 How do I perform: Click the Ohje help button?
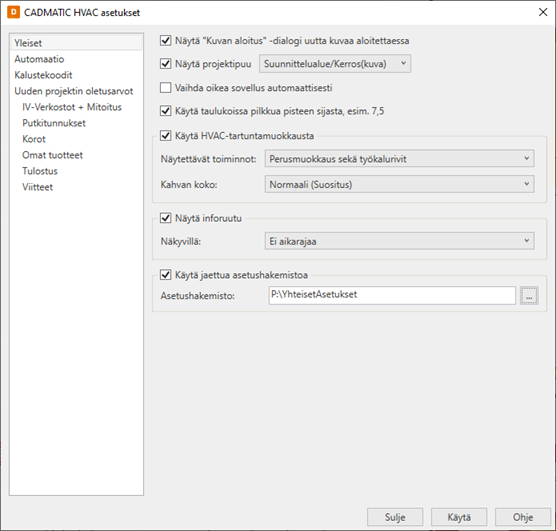click(523, 517)
